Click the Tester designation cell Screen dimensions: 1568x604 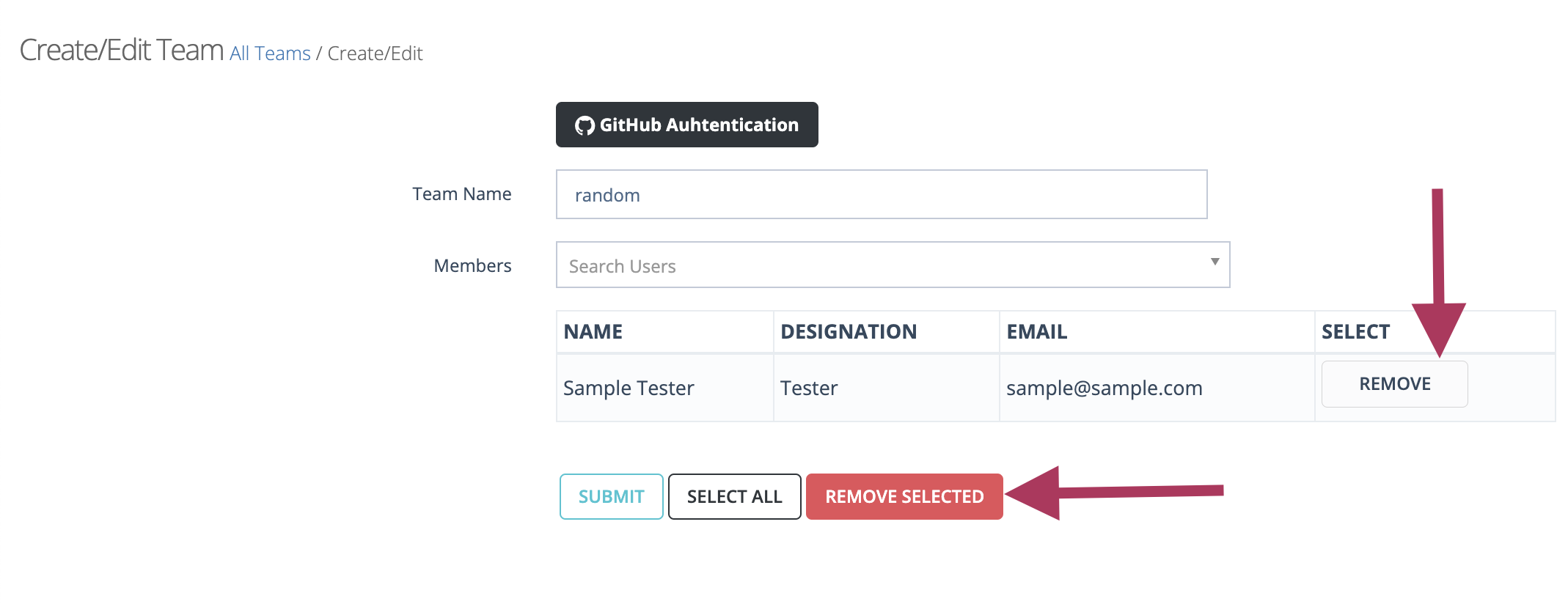[886, 388]
